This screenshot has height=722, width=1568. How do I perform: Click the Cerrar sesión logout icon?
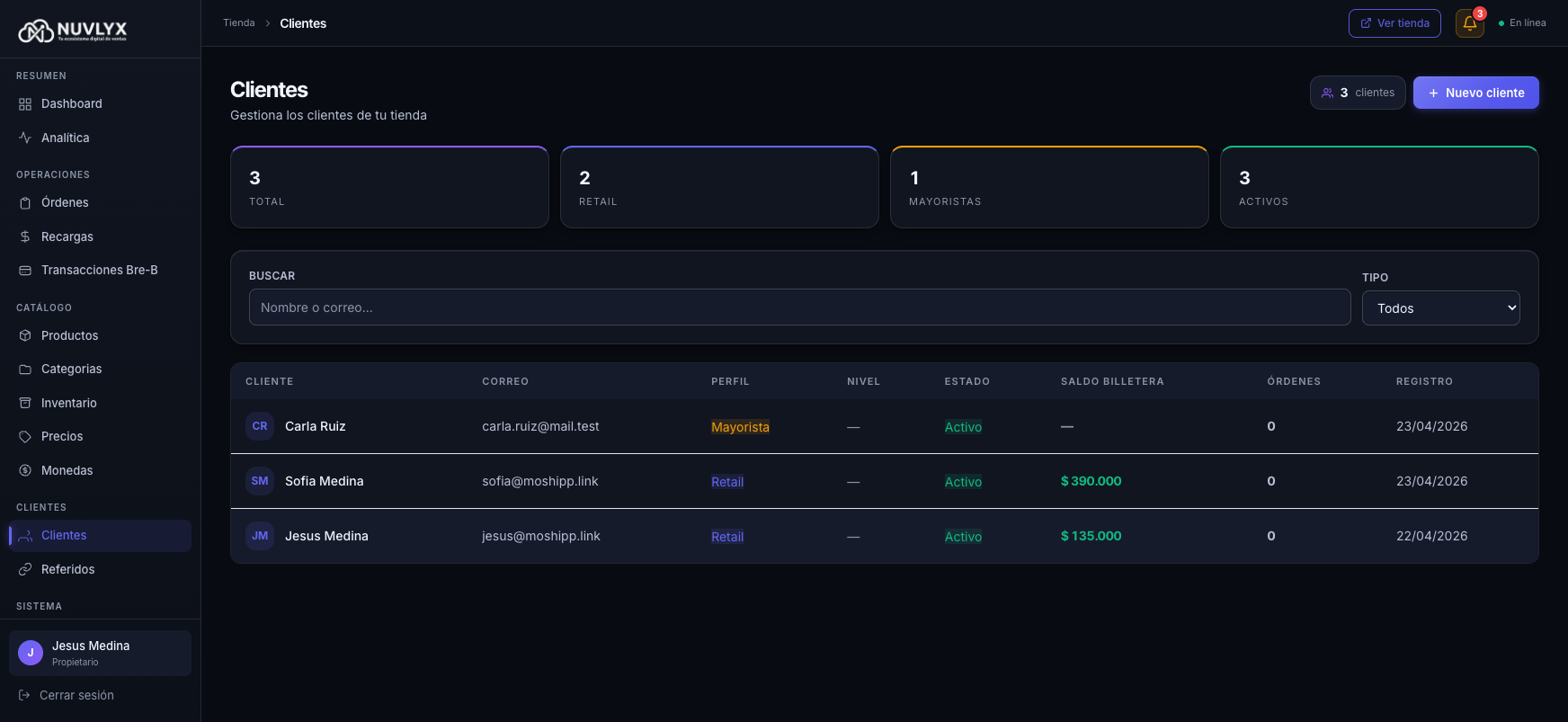(24, 695)
